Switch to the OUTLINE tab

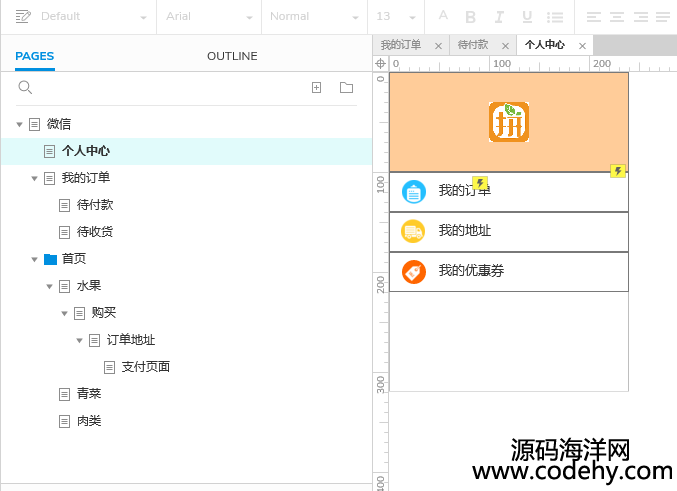[x=232, y=56]
